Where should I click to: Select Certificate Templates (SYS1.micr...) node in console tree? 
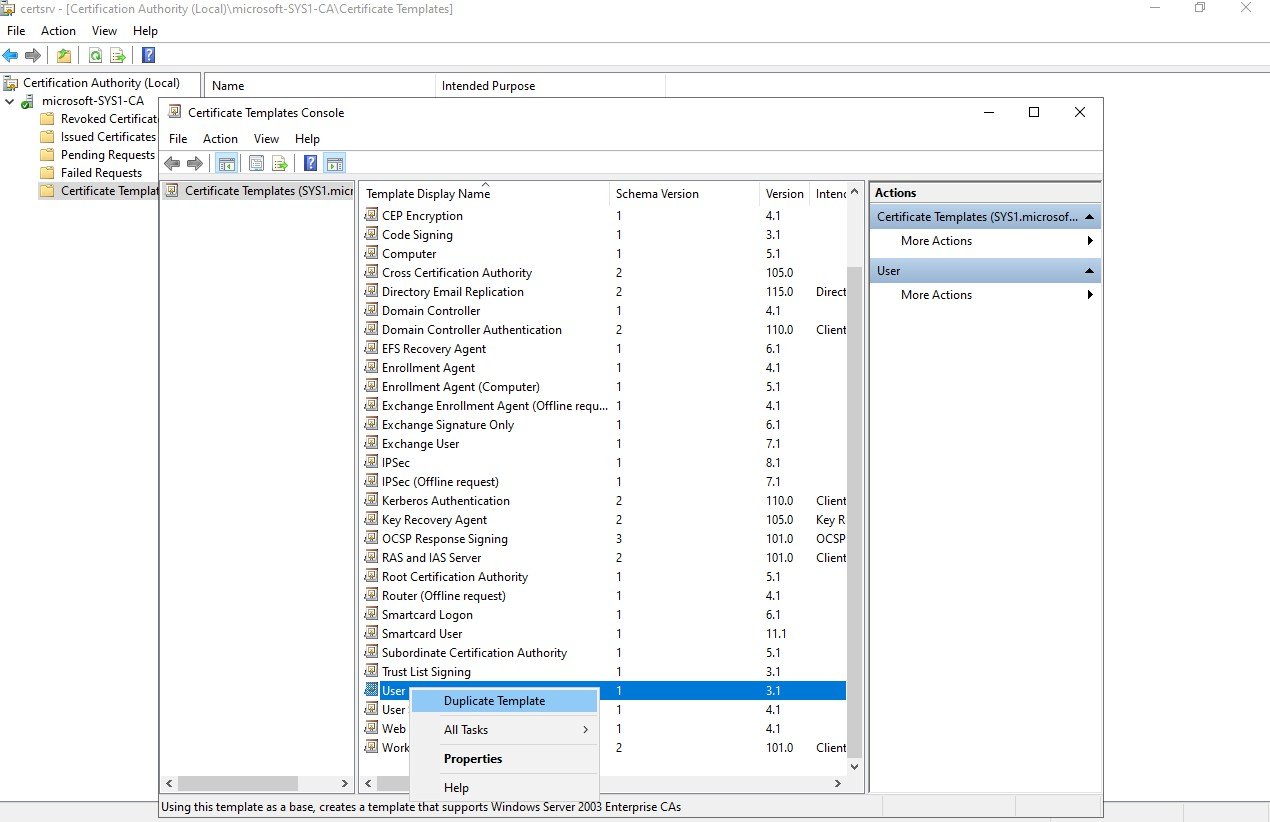coord(260,190)
